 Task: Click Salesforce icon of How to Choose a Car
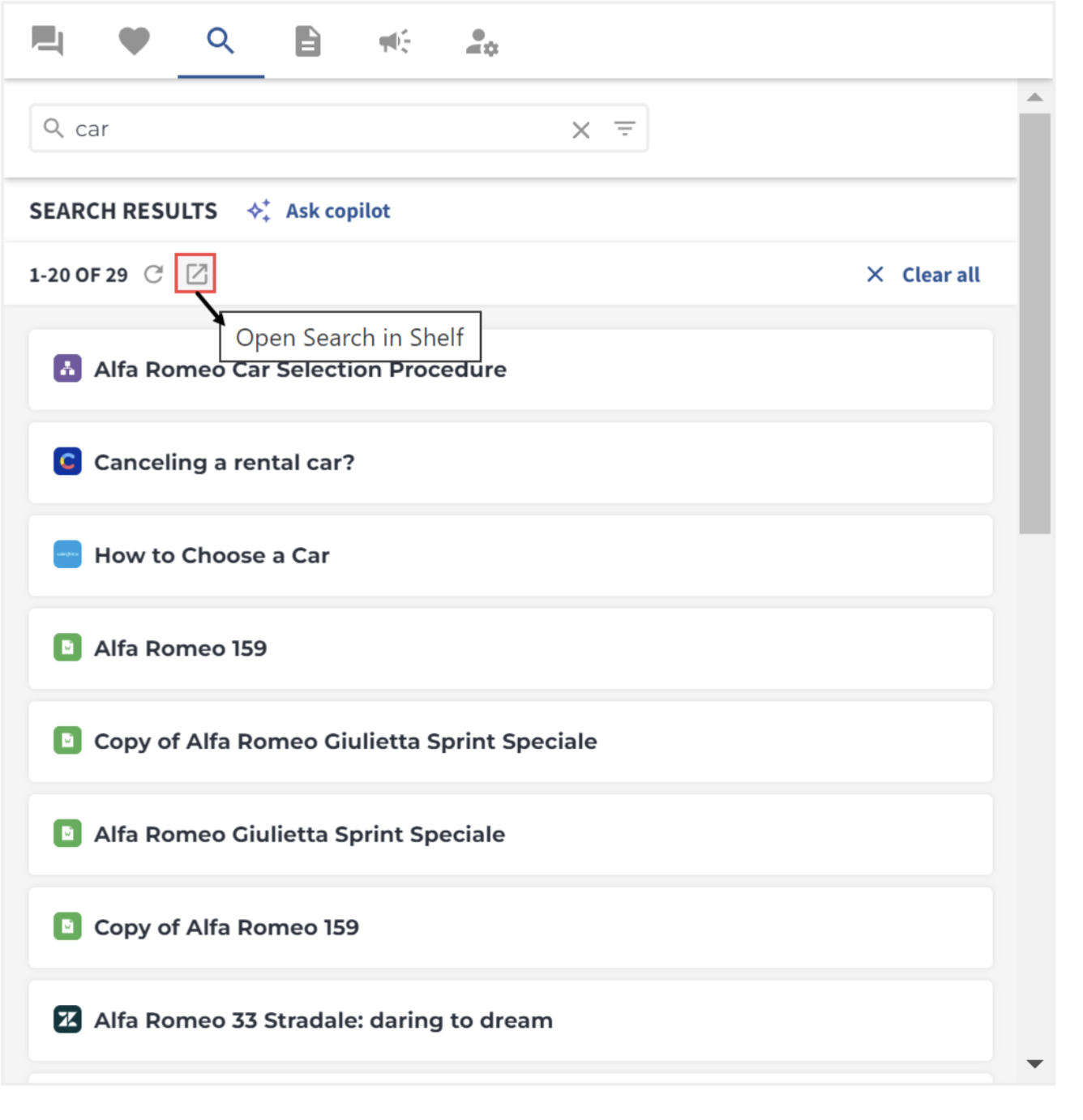67,555
